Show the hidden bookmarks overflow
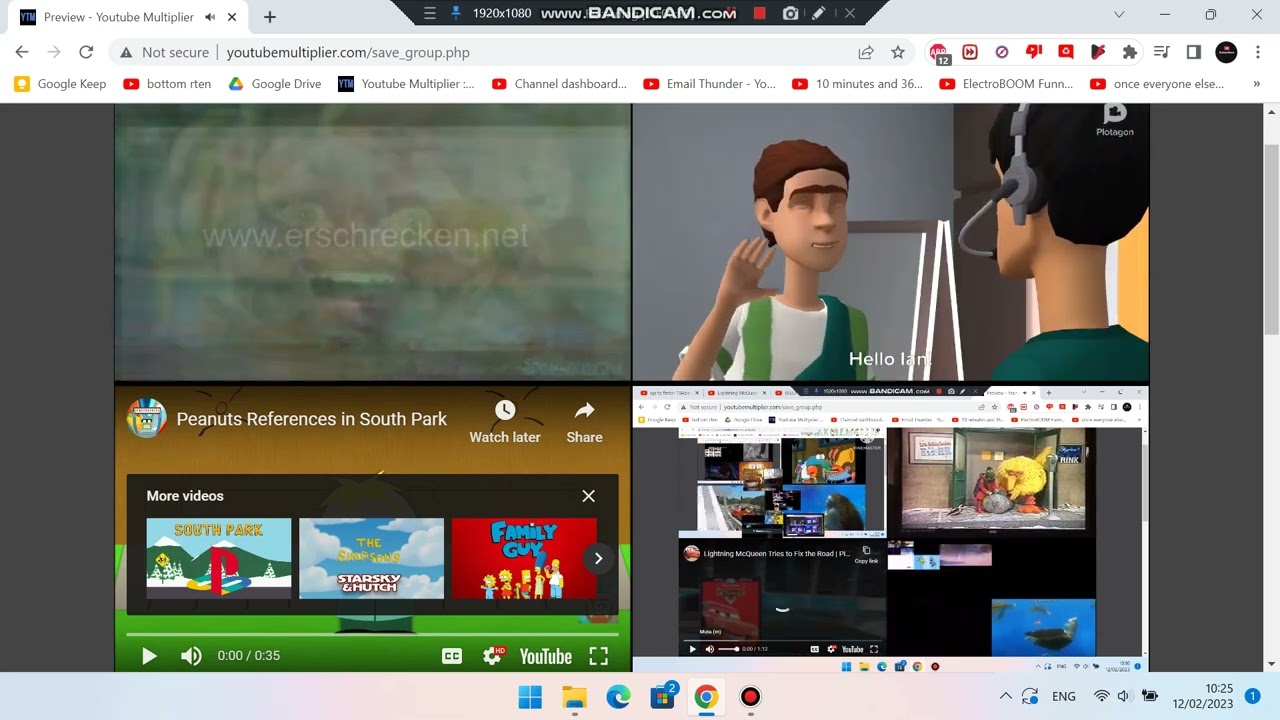Screen dimensions: 1280x720 (1257, 84)
